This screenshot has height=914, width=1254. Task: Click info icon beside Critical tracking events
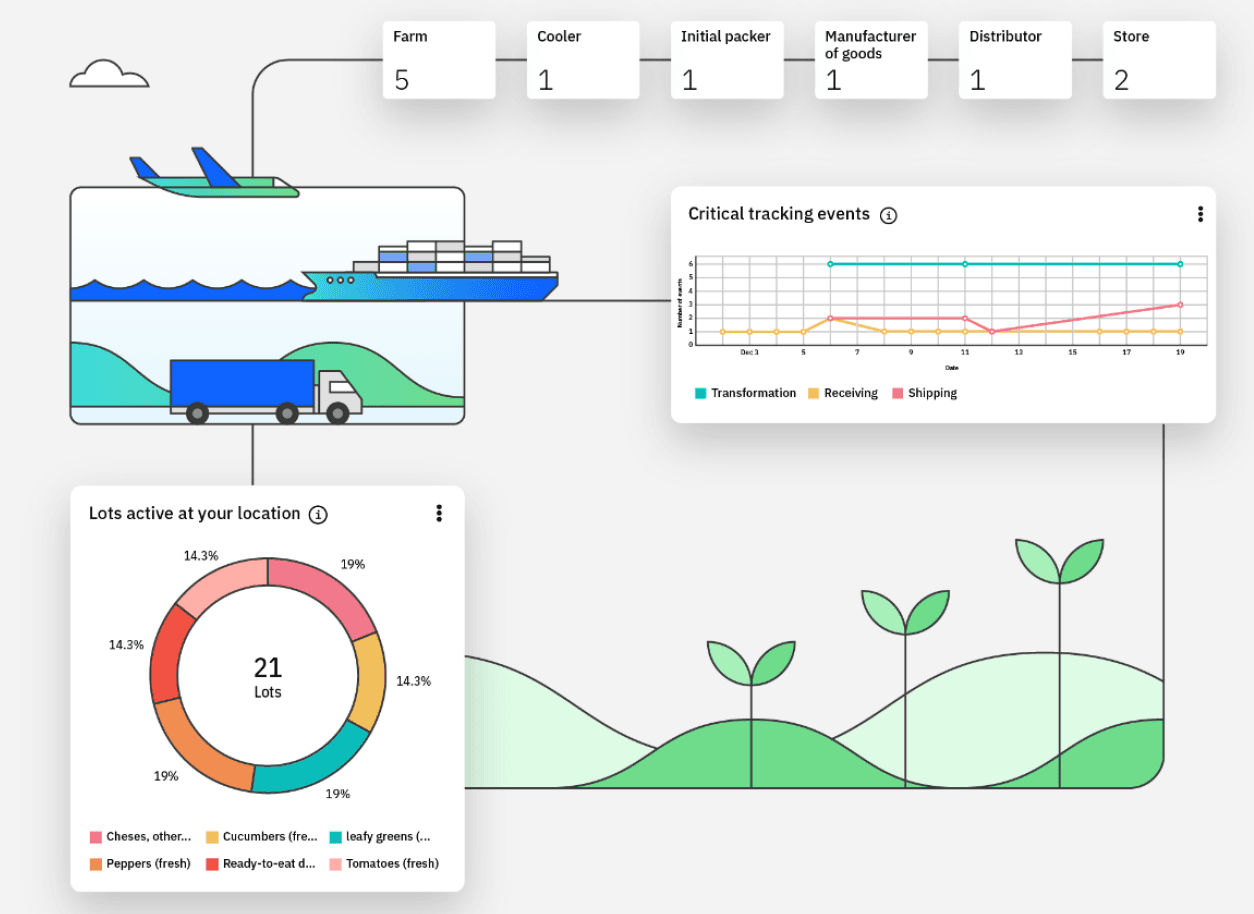(x=888, y=215)
